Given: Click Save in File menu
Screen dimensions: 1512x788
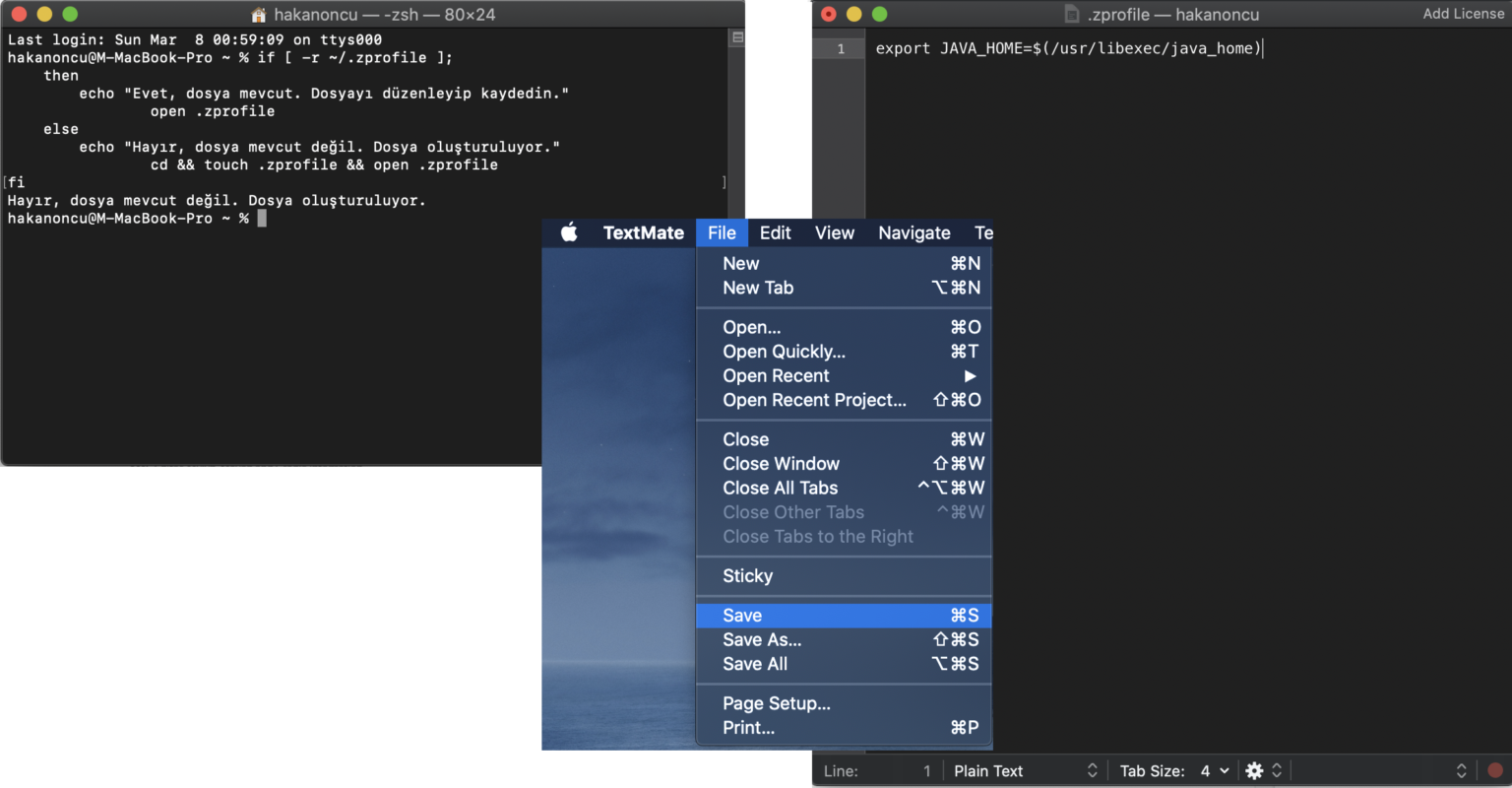Looking at the screenshot, I should point(844,616).
